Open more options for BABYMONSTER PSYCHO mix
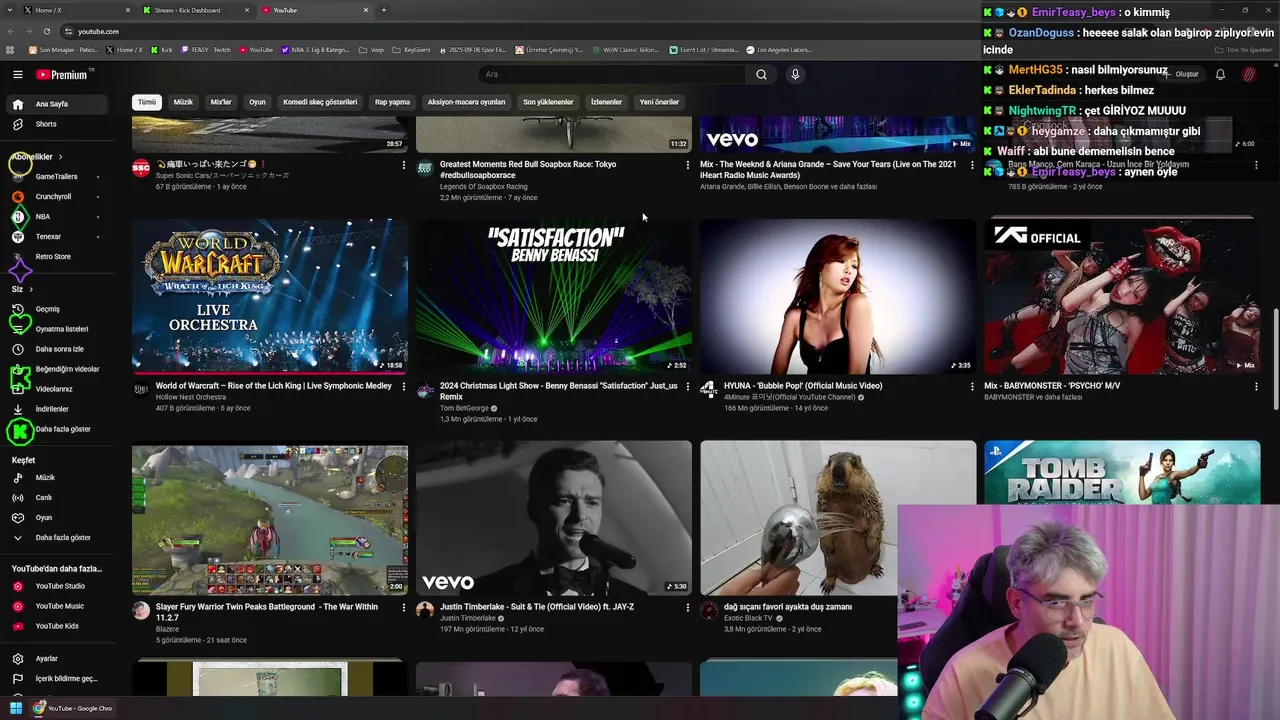 coord(1256,386)
